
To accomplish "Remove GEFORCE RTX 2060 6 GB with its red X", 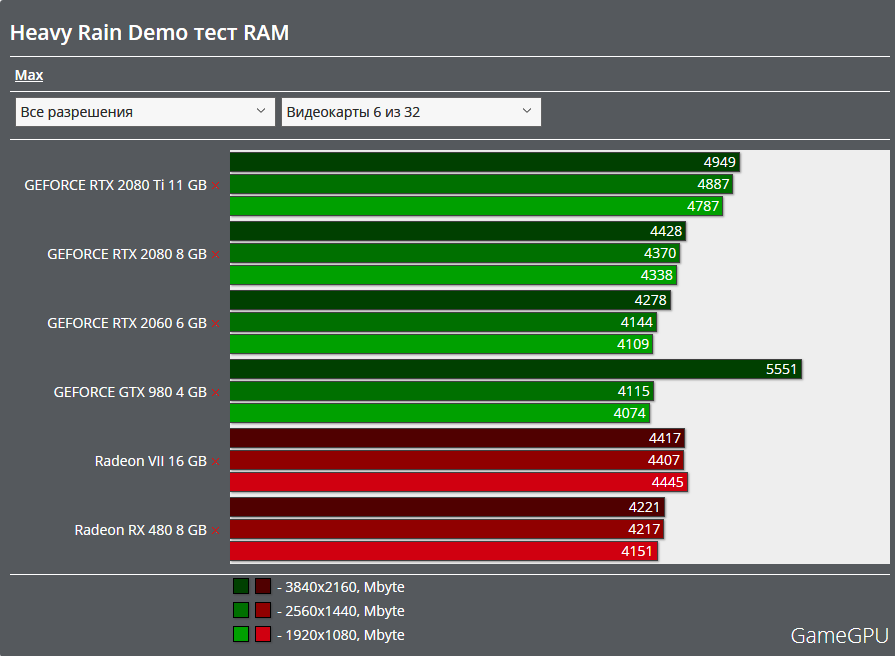I will click(215, 324).
